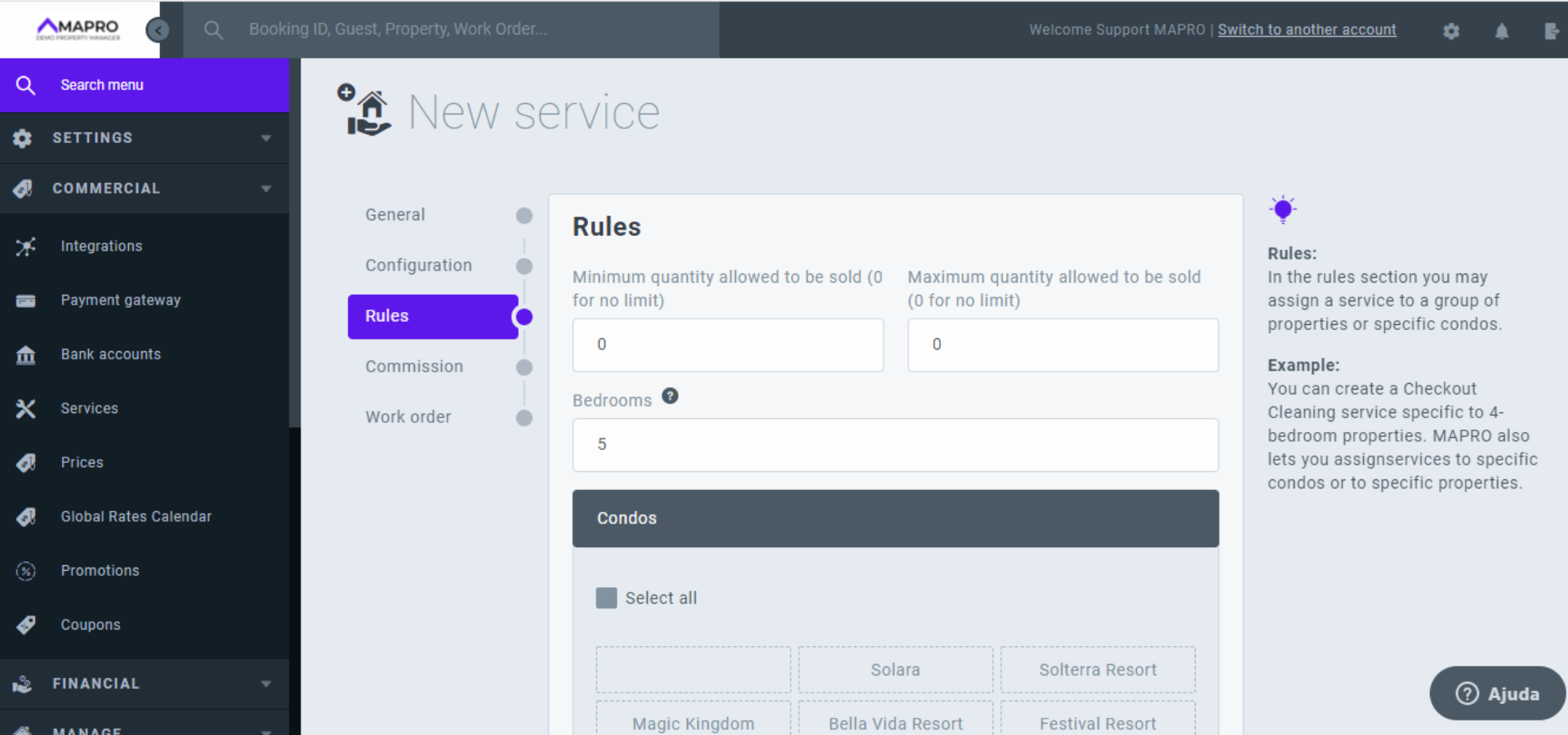Open Coupons in the sidebar

pos(90,625)
